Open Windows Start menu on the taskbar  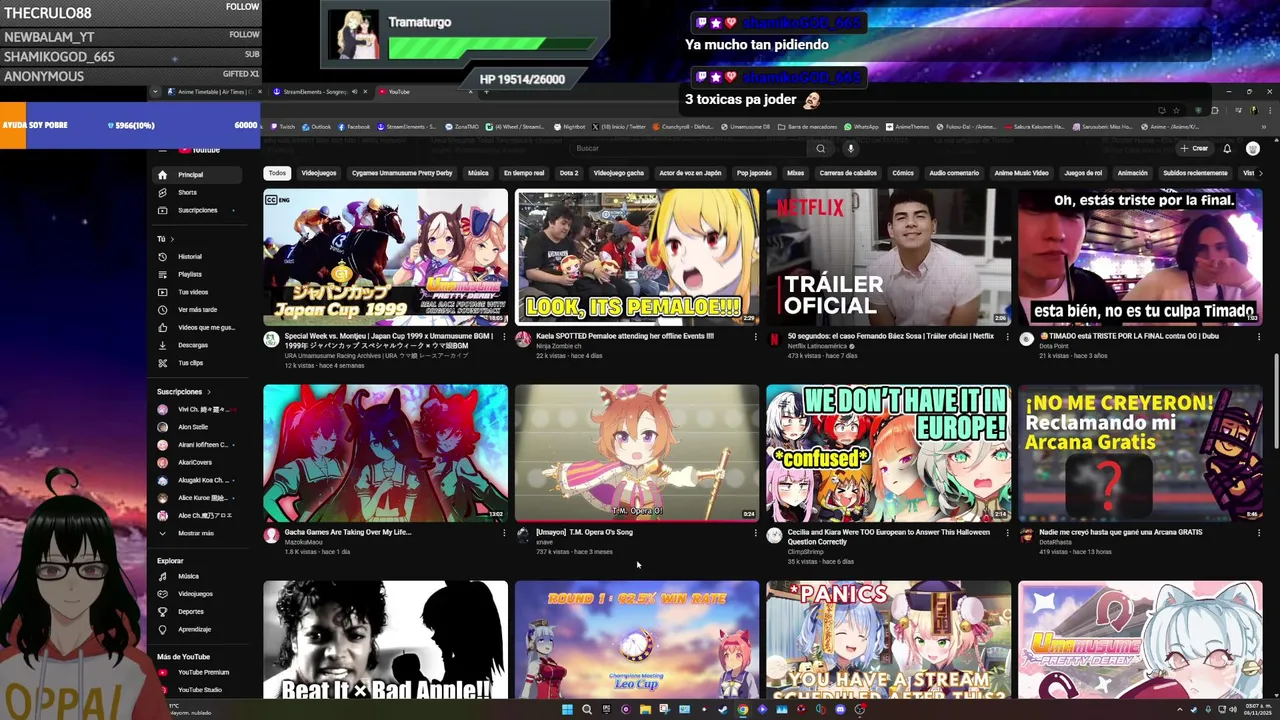click(x=567, y=710)
